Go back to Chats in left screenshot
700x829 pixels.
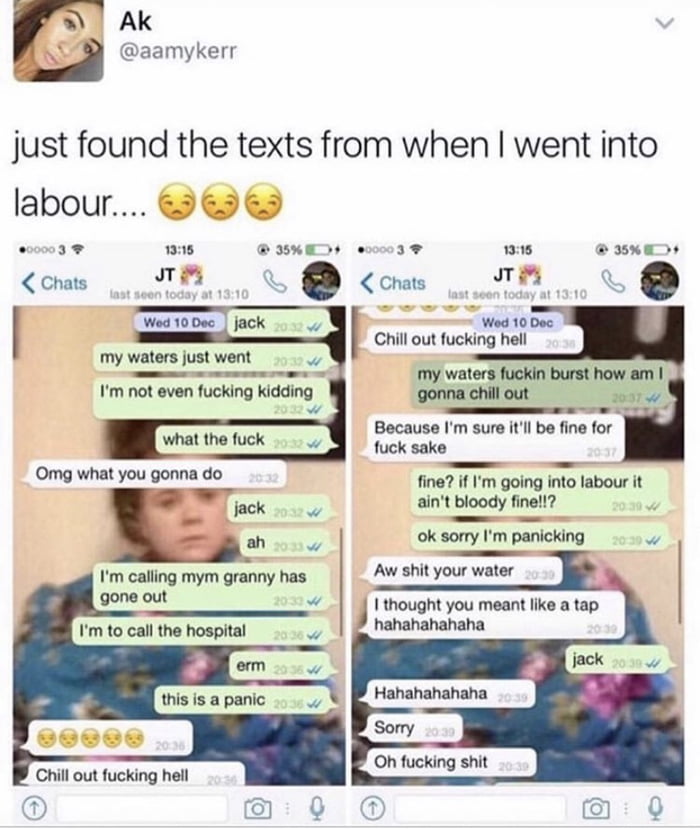tap(54, 283)
